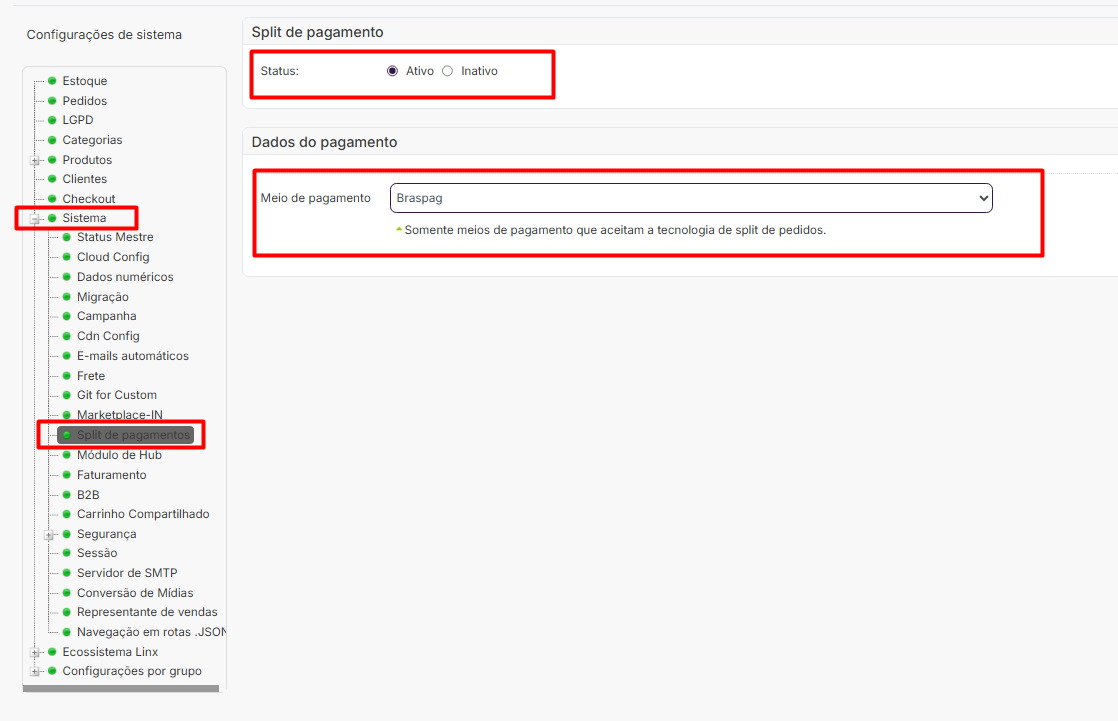The height and width of the screenshot is (721, 1118).
Task: Expand the Produtos tree node
Action: [34, 160]
